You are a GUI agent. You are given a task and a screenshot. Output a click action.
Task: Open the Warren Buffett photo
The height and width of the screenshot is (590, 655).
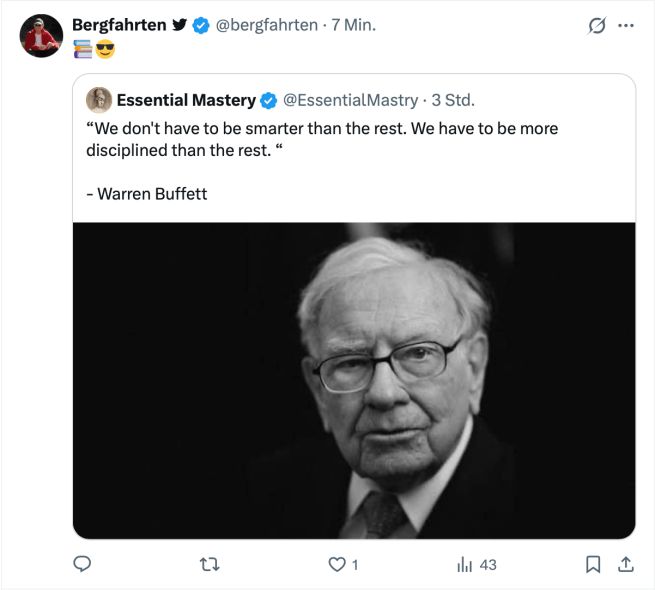[354, 380]
